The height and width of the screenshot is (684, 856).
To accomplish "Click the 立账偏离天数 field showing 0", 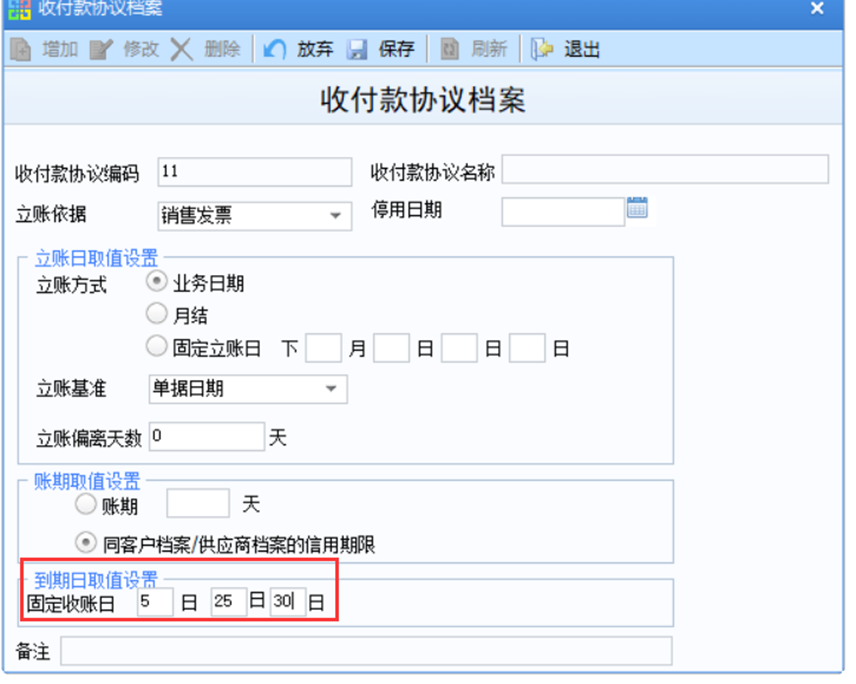I will (x=207, y=436).
